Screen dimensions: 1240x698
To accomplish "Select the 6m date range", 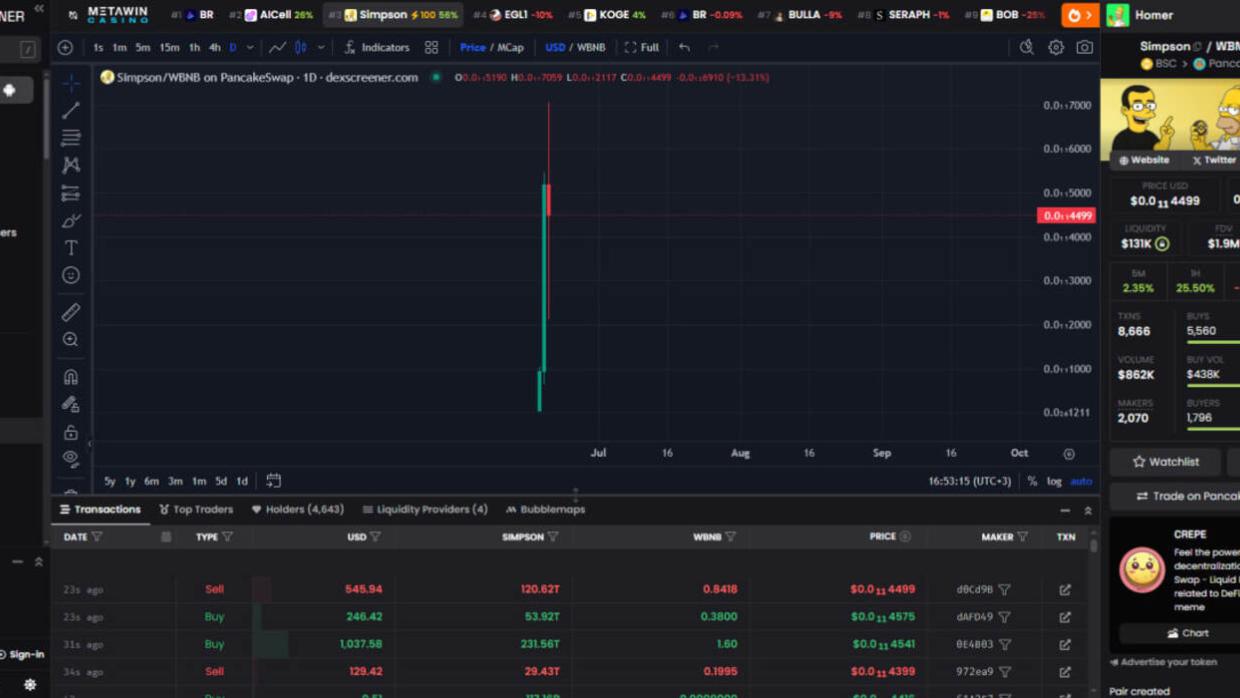I will [151, 481].
